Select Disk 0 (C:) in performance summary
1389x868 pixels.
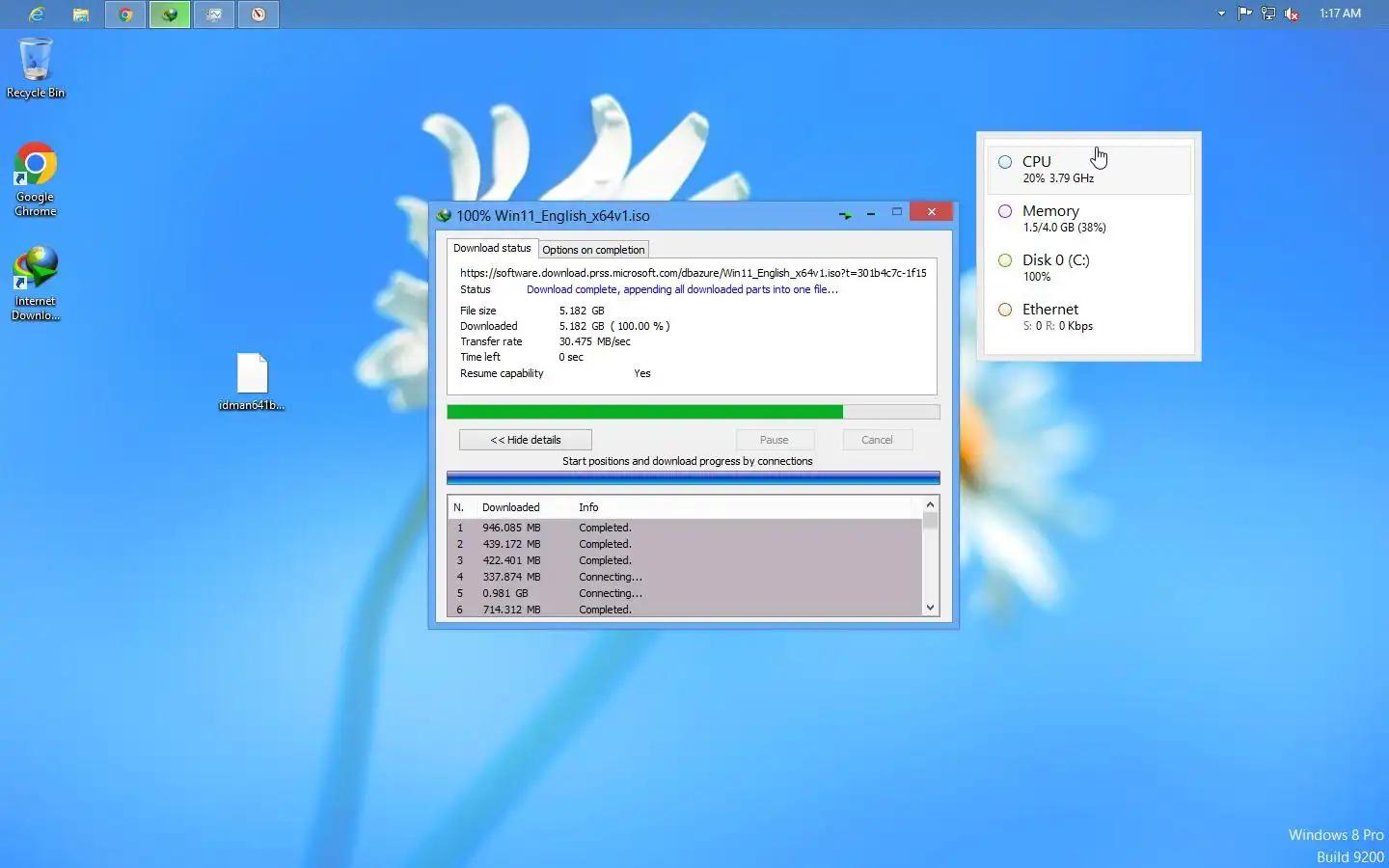tap(1088, 267)
